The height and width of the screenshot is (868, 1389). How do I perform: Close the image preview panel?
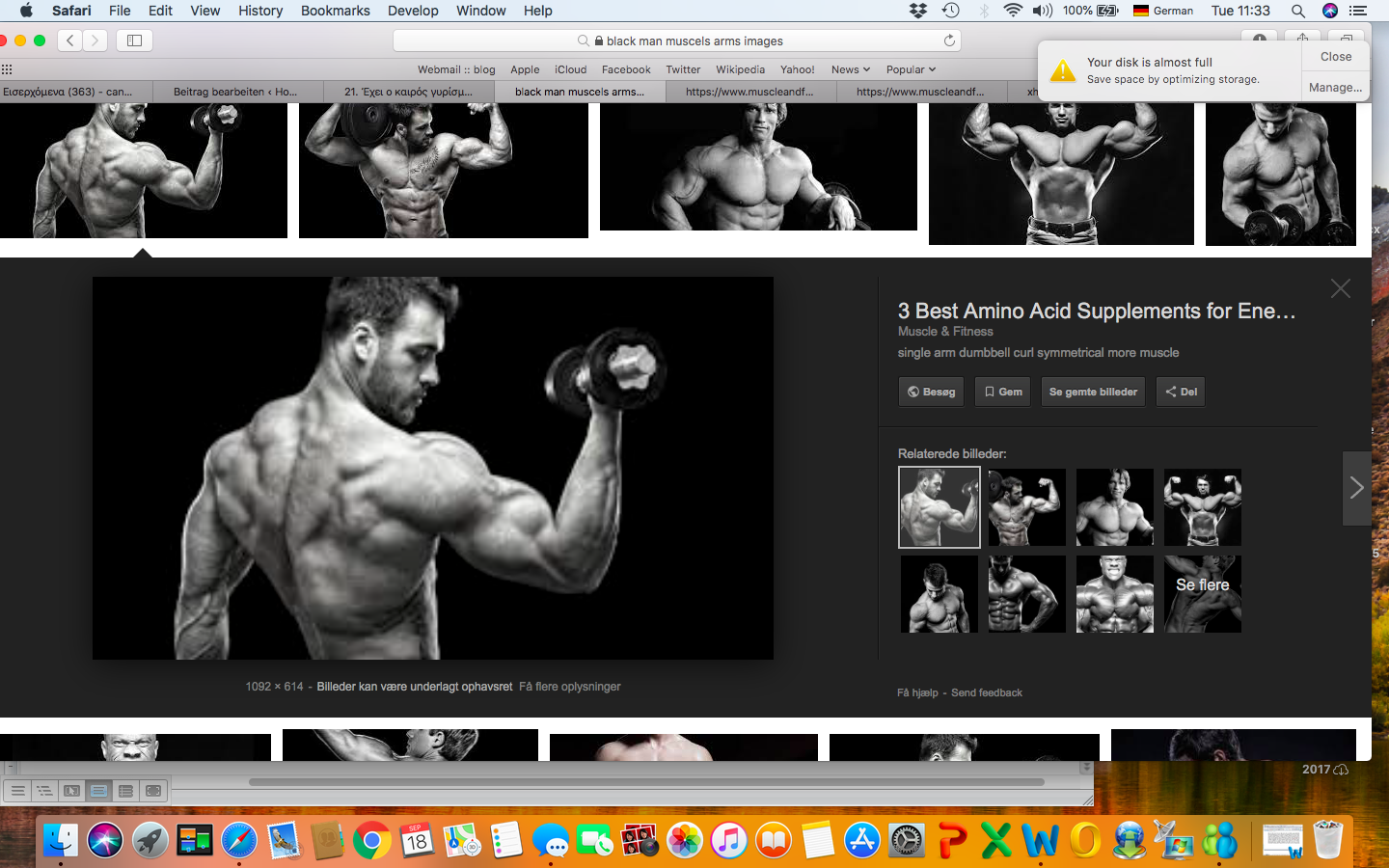point(1340,288)
